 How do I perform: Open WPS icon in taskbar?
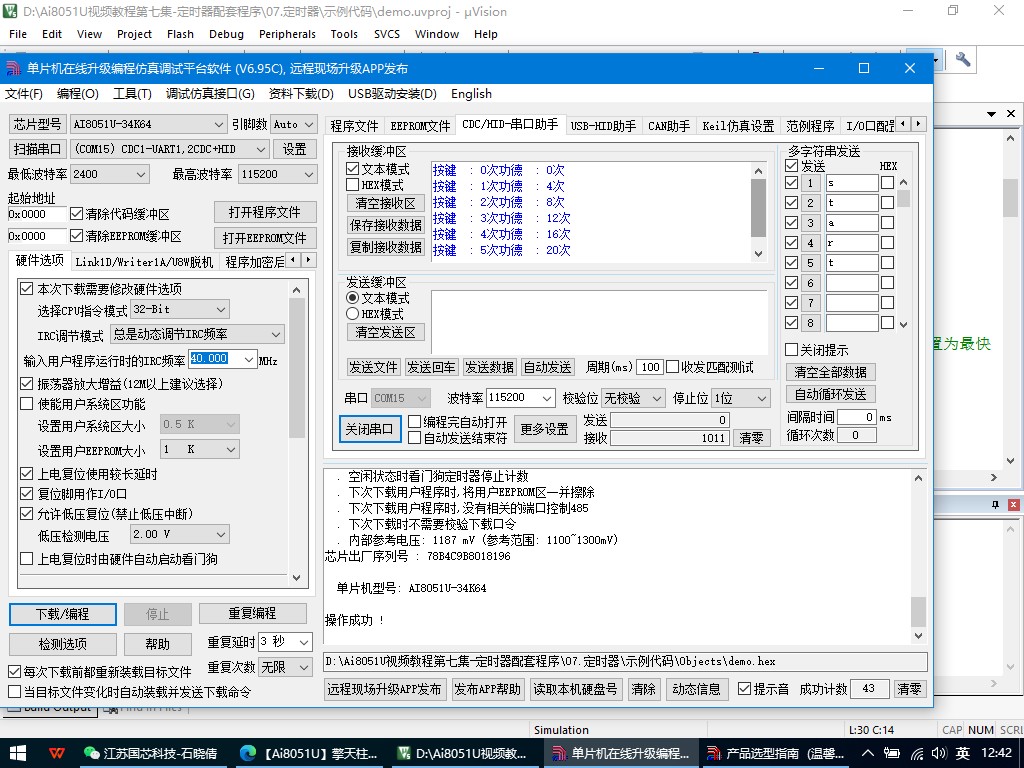pyautogui.click(x=57, y=752)
